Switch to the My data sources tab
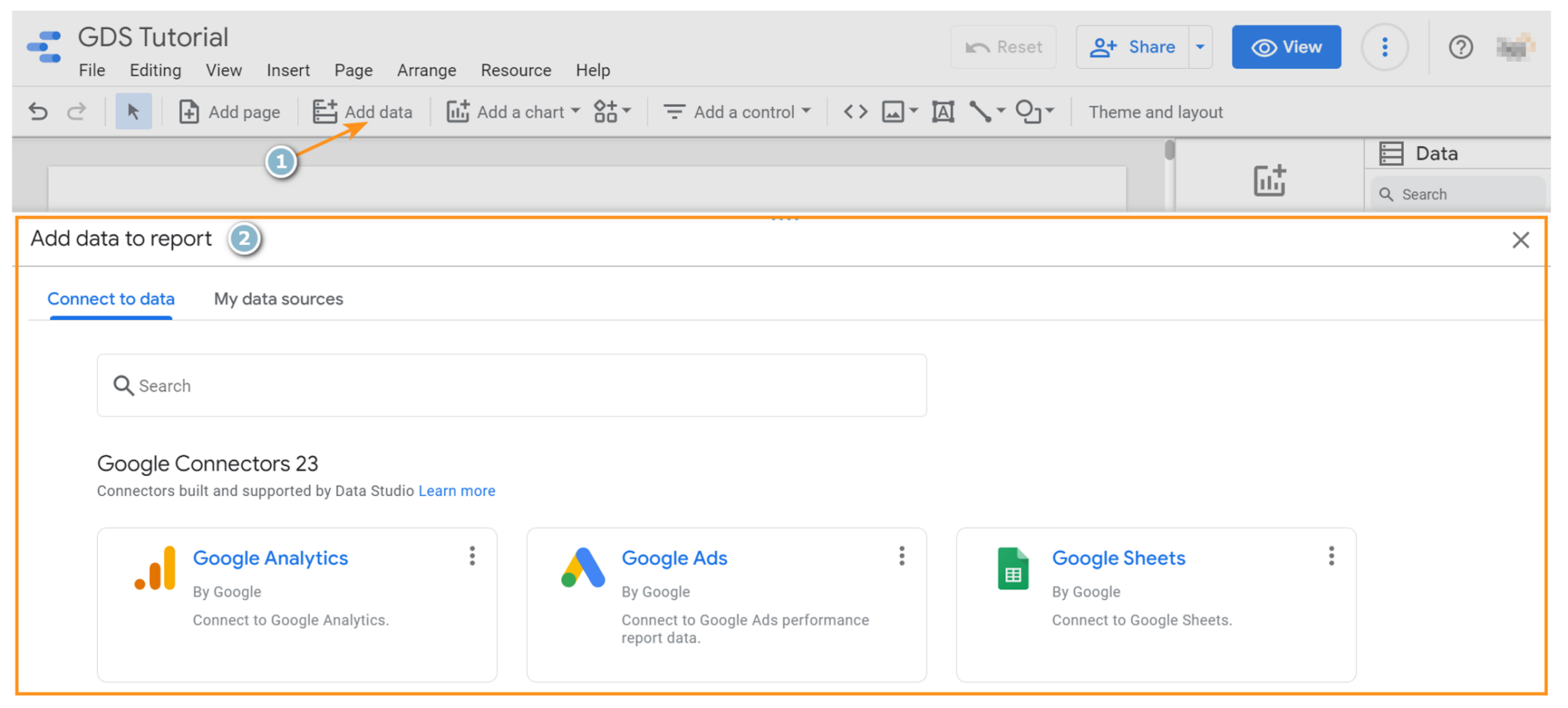 click(279, 299)
